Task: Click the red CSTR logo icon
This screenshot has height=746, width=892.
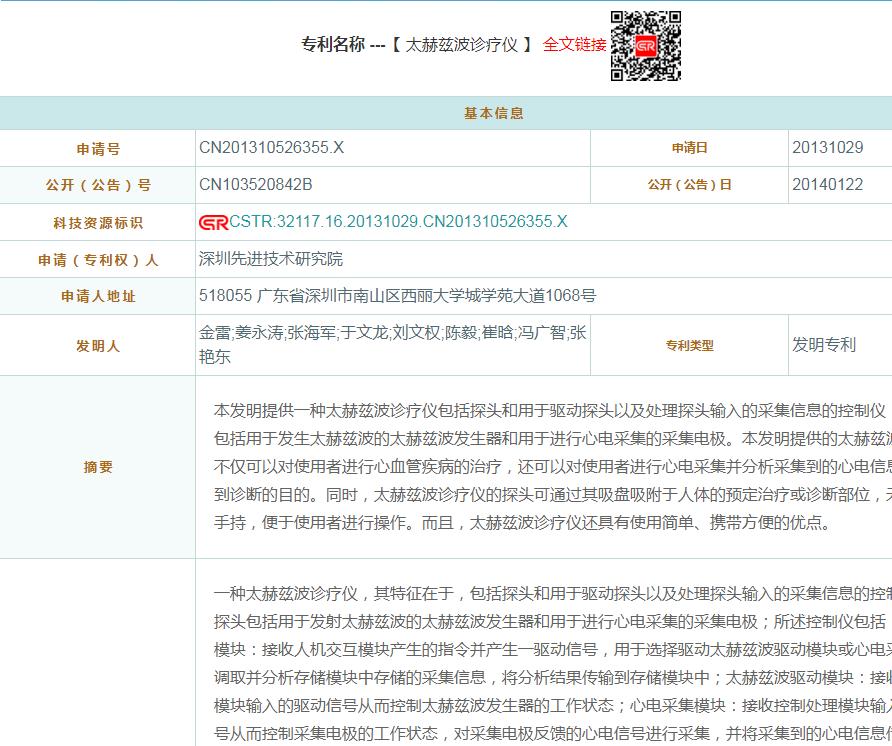Action: [x=213, y=222]
